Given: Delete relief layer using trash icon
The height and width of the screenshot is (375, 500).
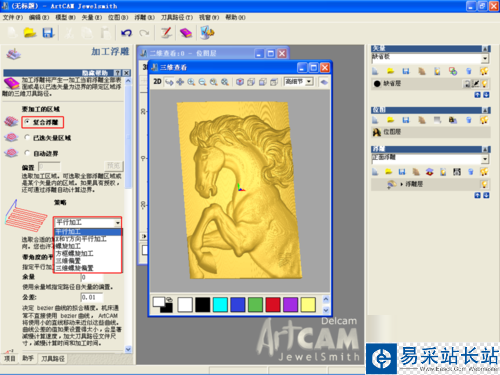Looking at the screenshot, I should (470, 172).
